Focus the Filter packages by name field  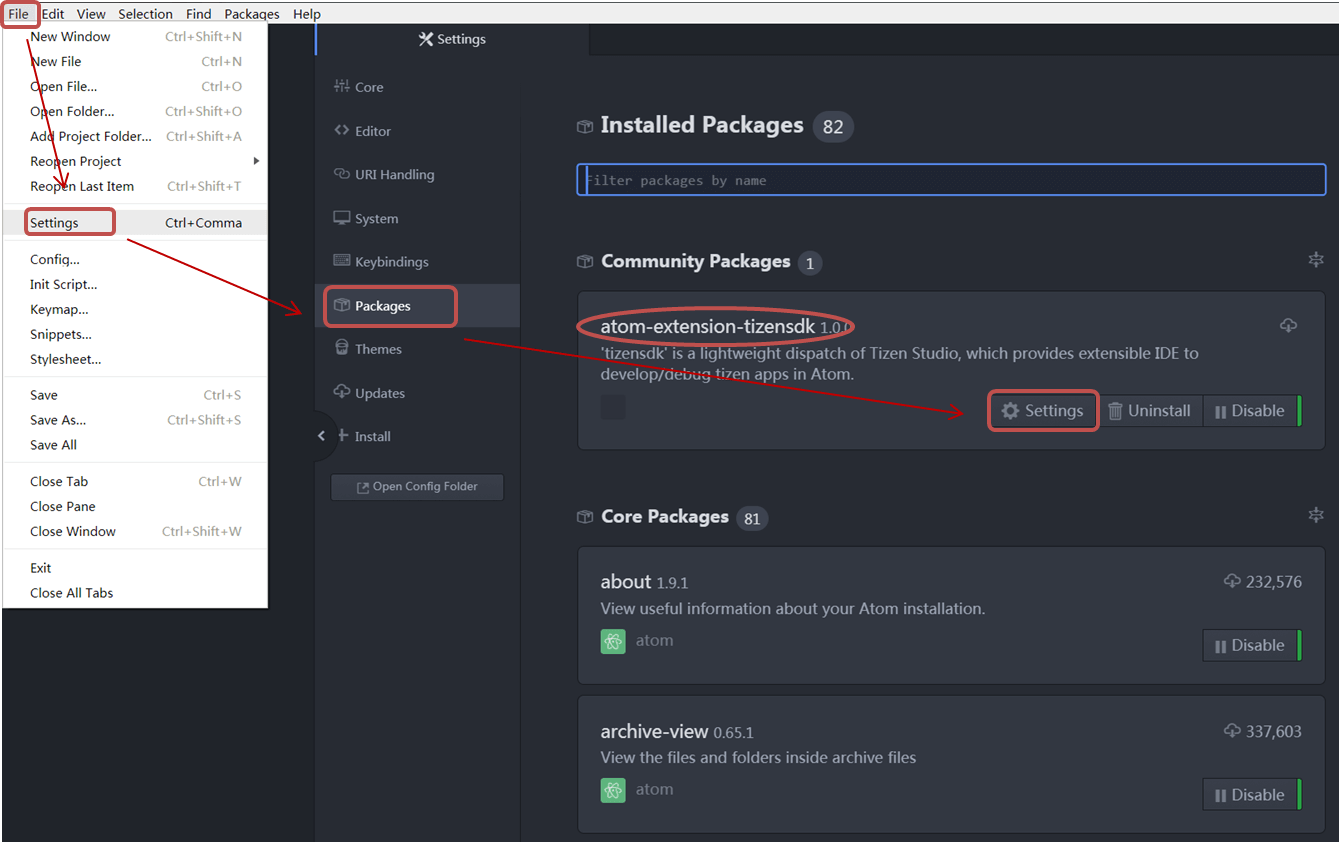pos(951,180)
